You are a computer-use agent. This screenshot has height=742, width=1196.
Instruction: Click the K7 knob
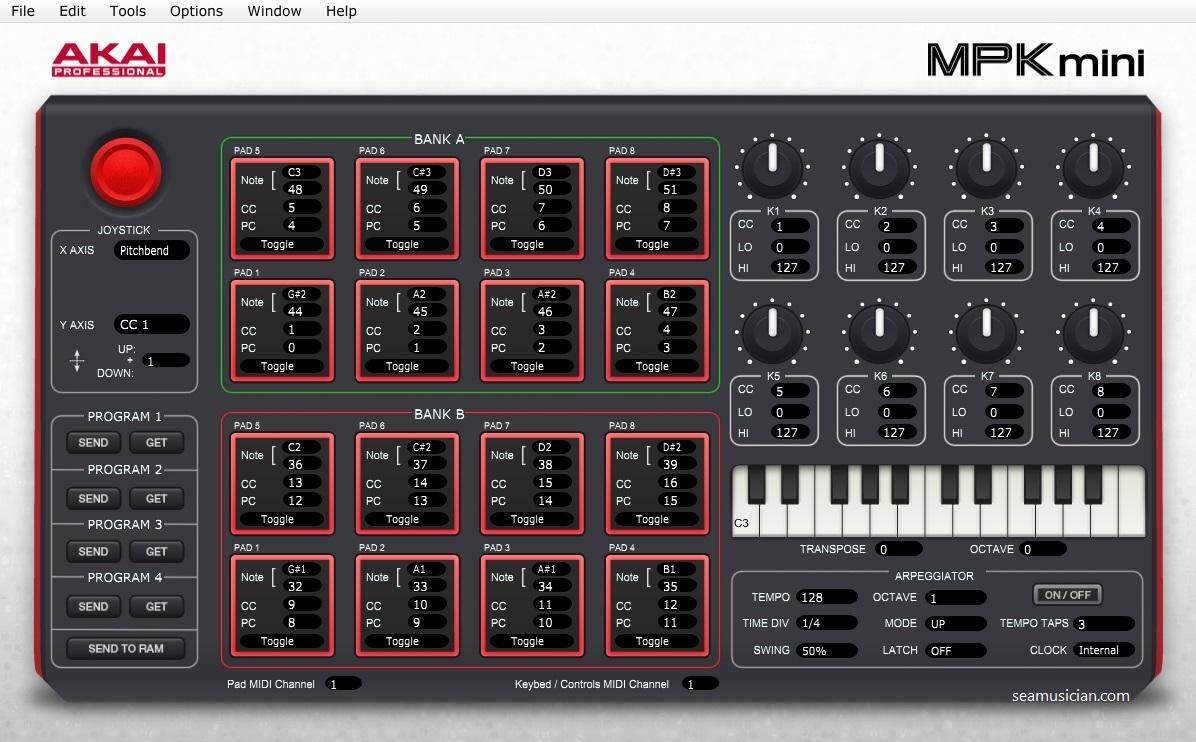click(986, 334)
